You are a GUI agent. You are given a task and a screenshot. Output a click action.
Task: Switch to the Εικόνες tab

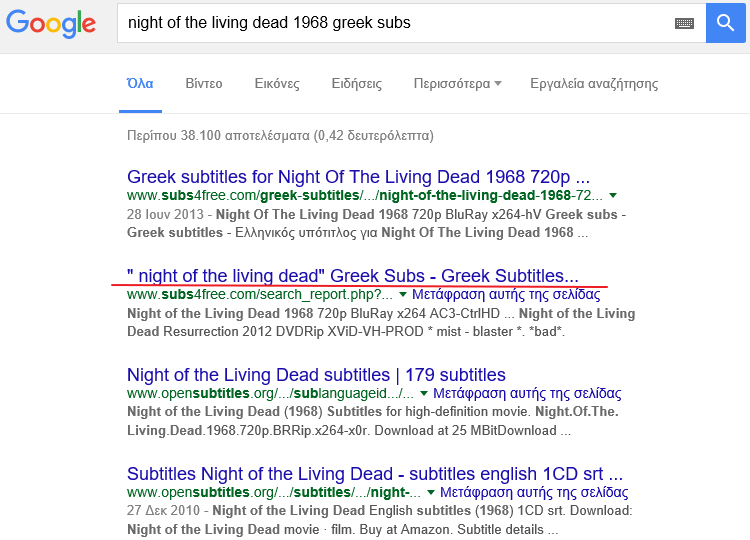point(277,84)
